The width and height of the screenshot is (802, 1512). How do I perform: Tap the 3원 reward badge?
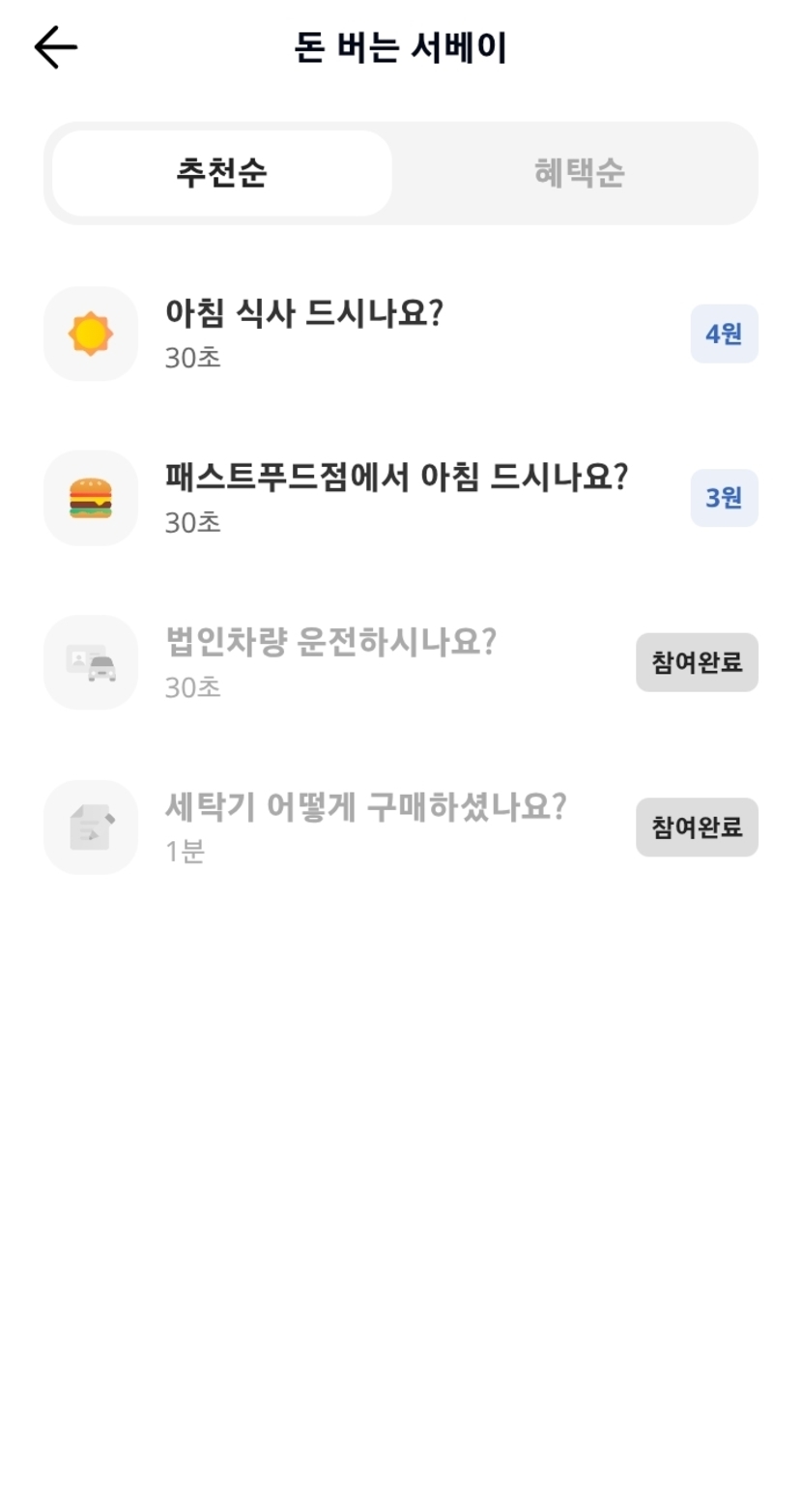724,498
